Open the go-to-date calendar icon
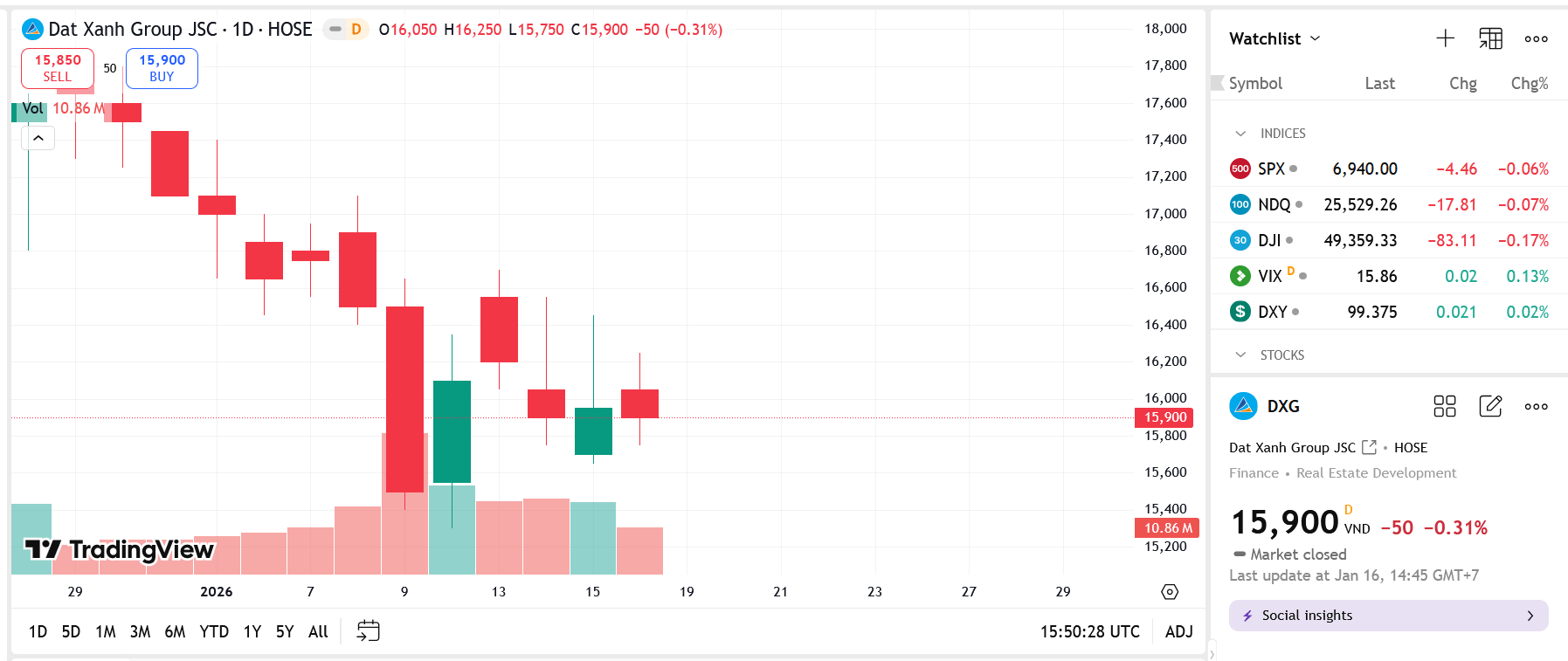This screenshot has width=1568, height=661. click(367, 630)
